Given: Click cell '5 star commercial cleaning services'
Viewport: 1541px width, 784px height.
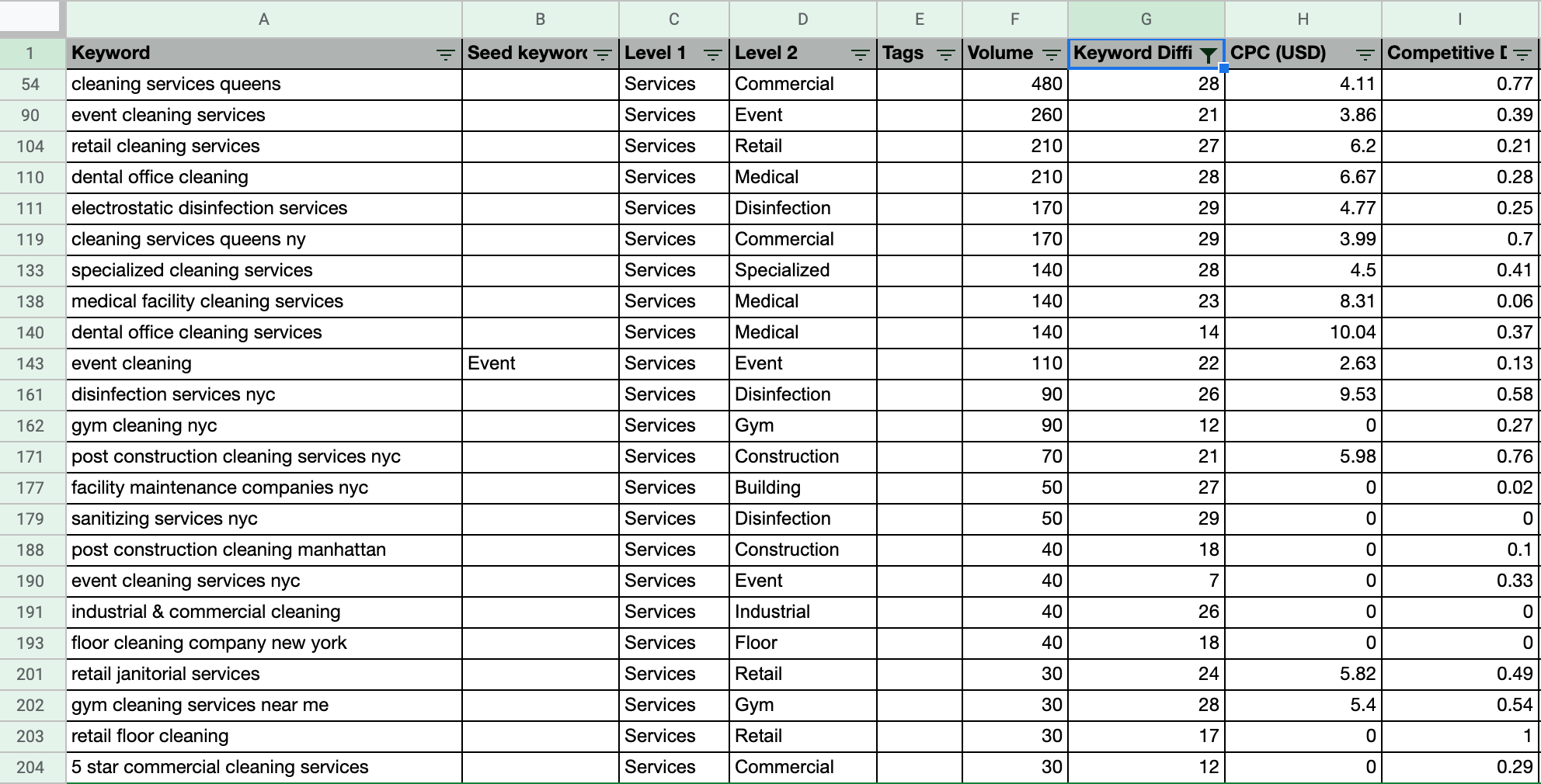Looking at the screenshot, I should 264,768.
